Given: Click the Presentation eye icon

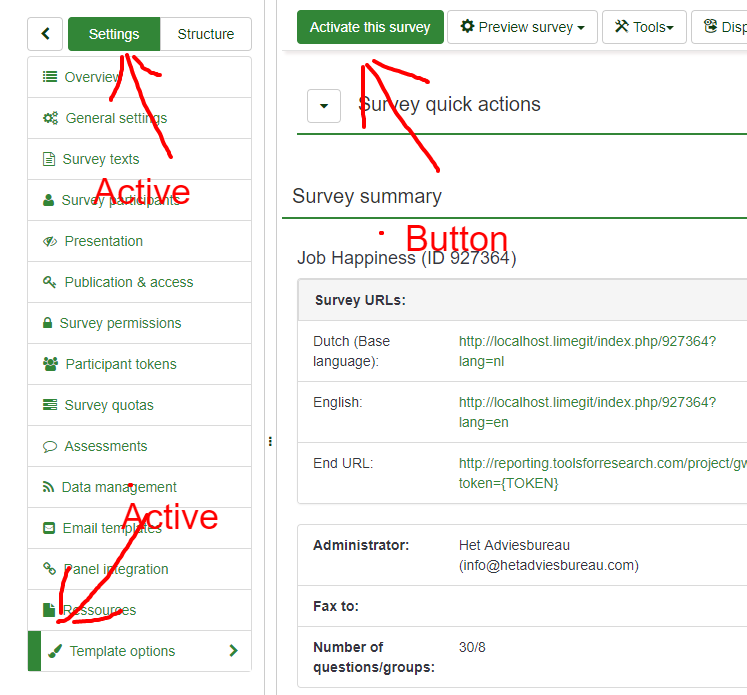Looking at the screenshot, I should (x=50, y=241).
